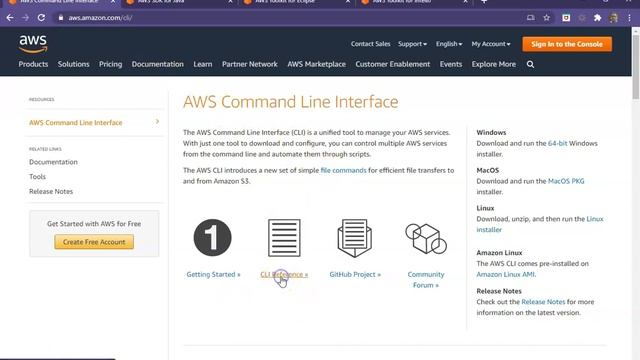Open the Amazon Linux AMI link

505,274
